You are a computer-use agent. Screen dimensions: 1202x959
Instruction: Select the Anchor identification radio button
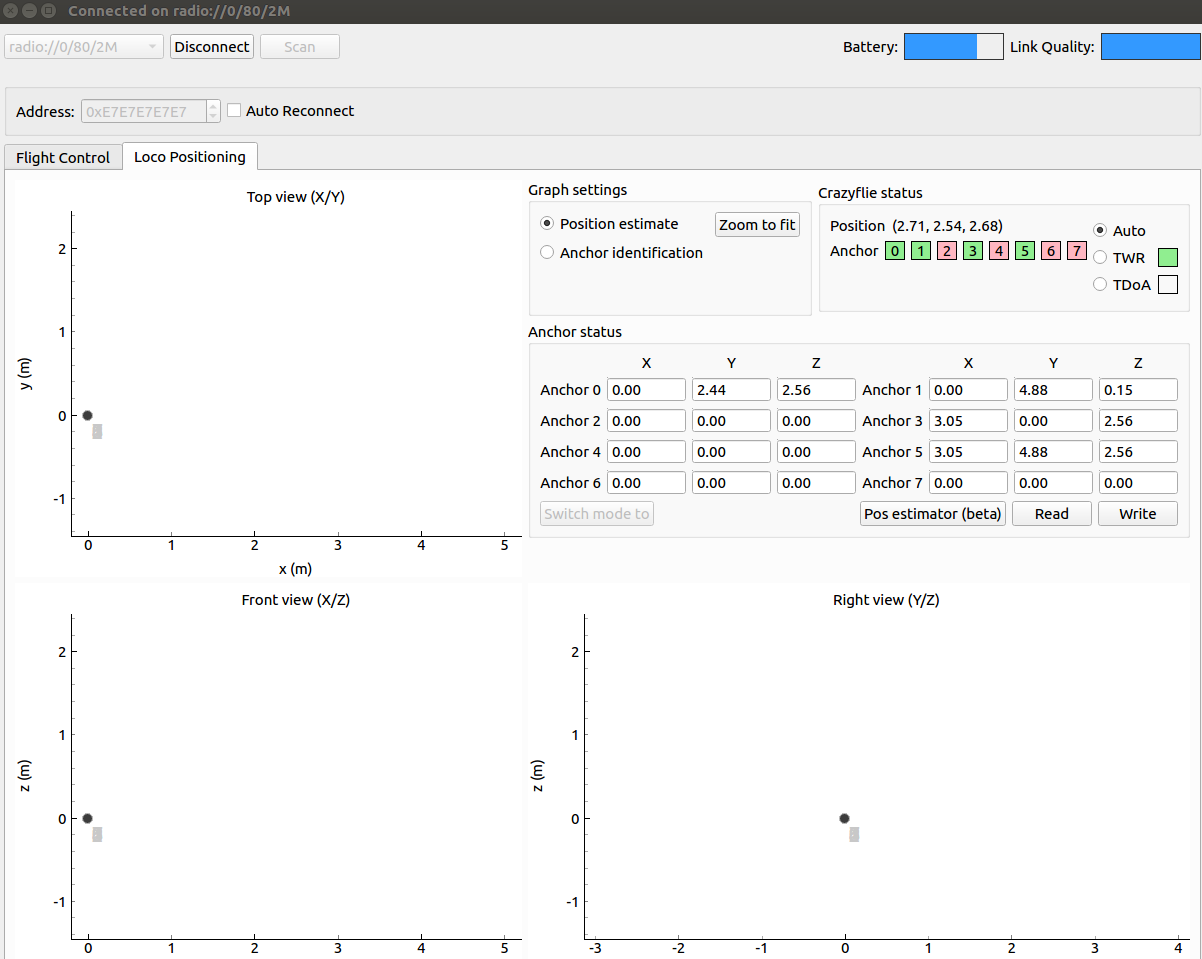[x=547, y=253]
